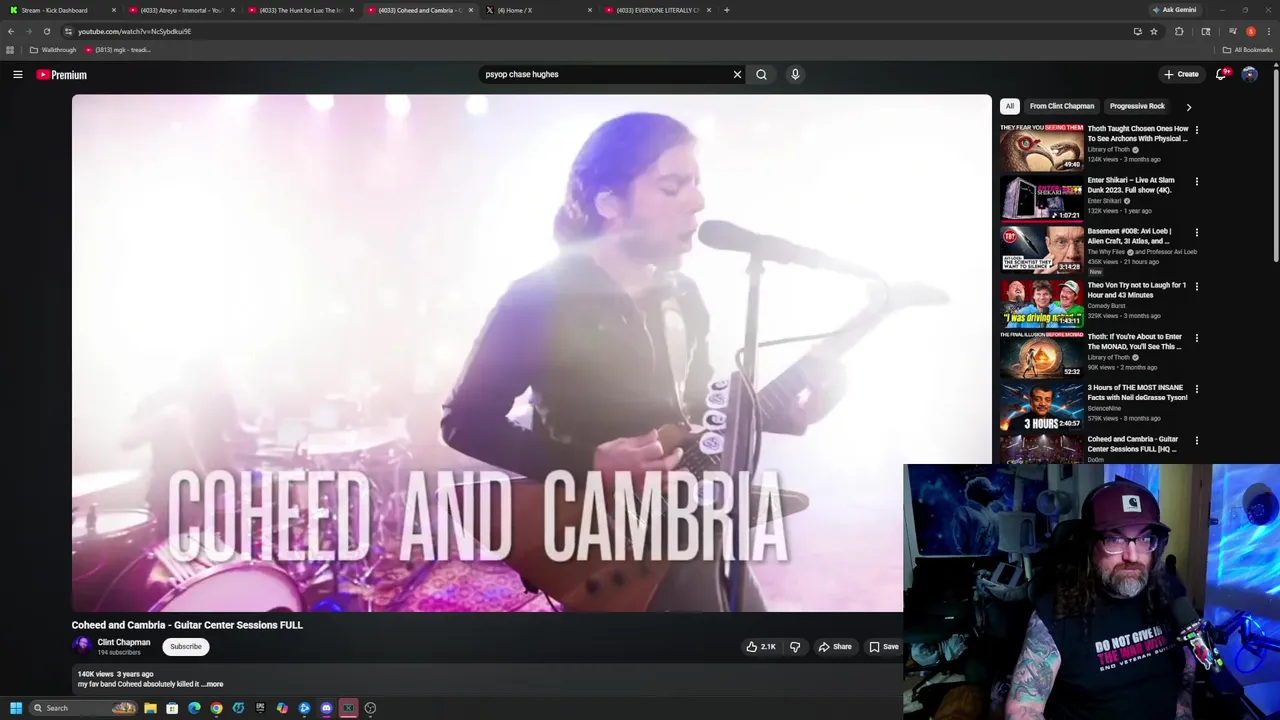The width and height of the screenshot is (1280, 720).
Task: Switch to Google Chrome on the taskbar
Action: coord(216,708)
